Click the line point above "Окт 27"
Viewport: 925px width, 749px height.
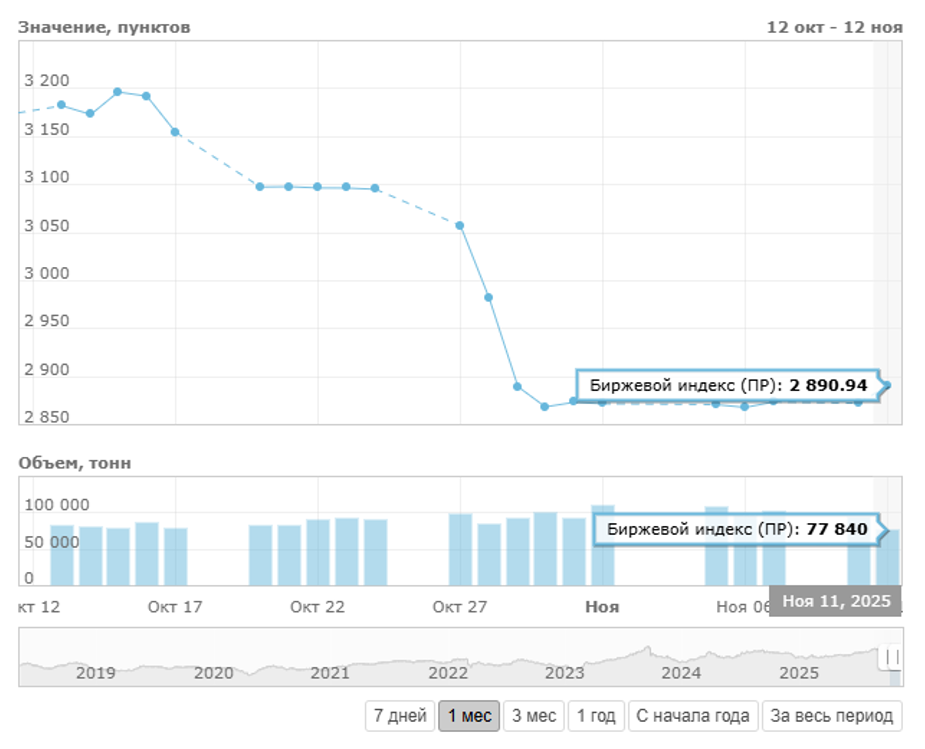tap(460, 226)
